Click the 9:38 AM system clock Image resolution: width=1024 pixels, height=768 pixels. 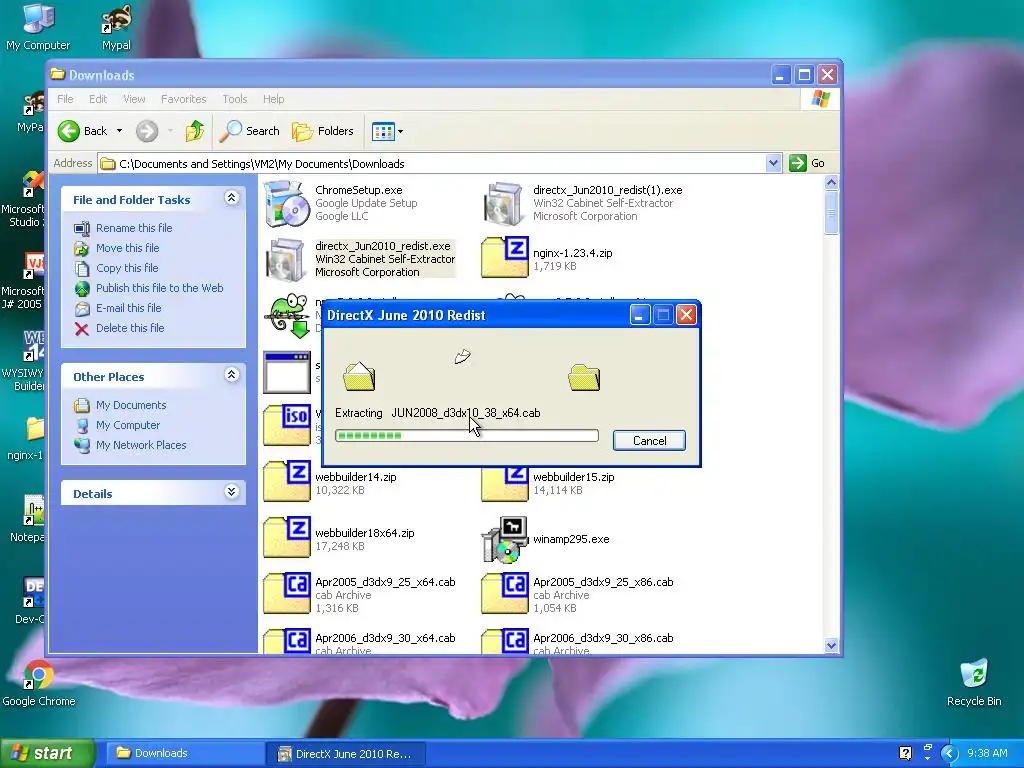[987, 754]
